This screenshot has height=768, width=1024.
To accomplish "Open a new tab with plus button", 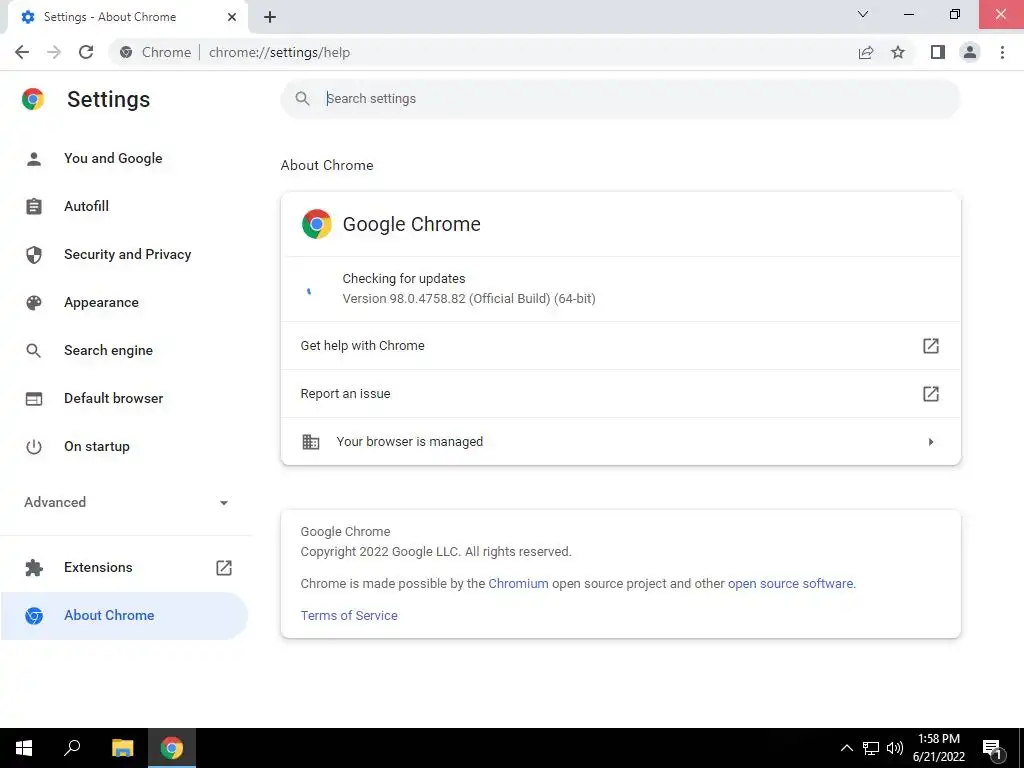I will pyautogui.click(x=270, y=17).
